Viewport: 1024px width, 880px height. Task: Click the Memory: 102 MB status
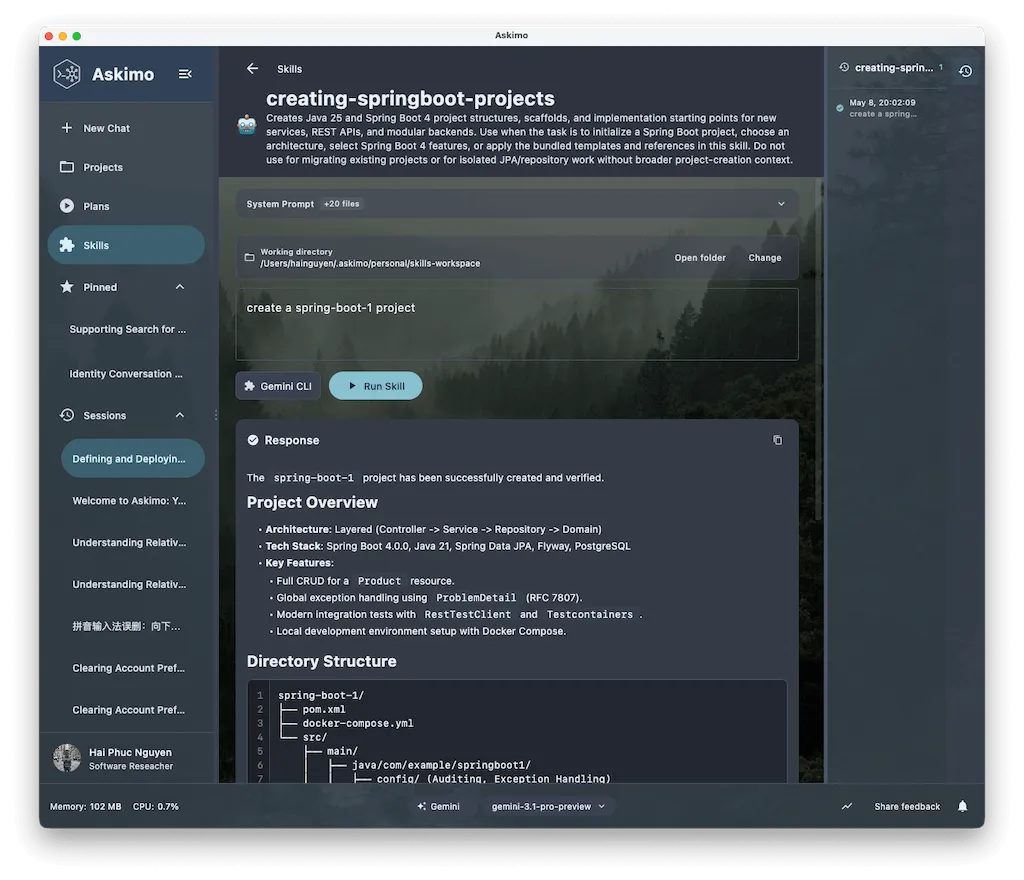point(86,806)
